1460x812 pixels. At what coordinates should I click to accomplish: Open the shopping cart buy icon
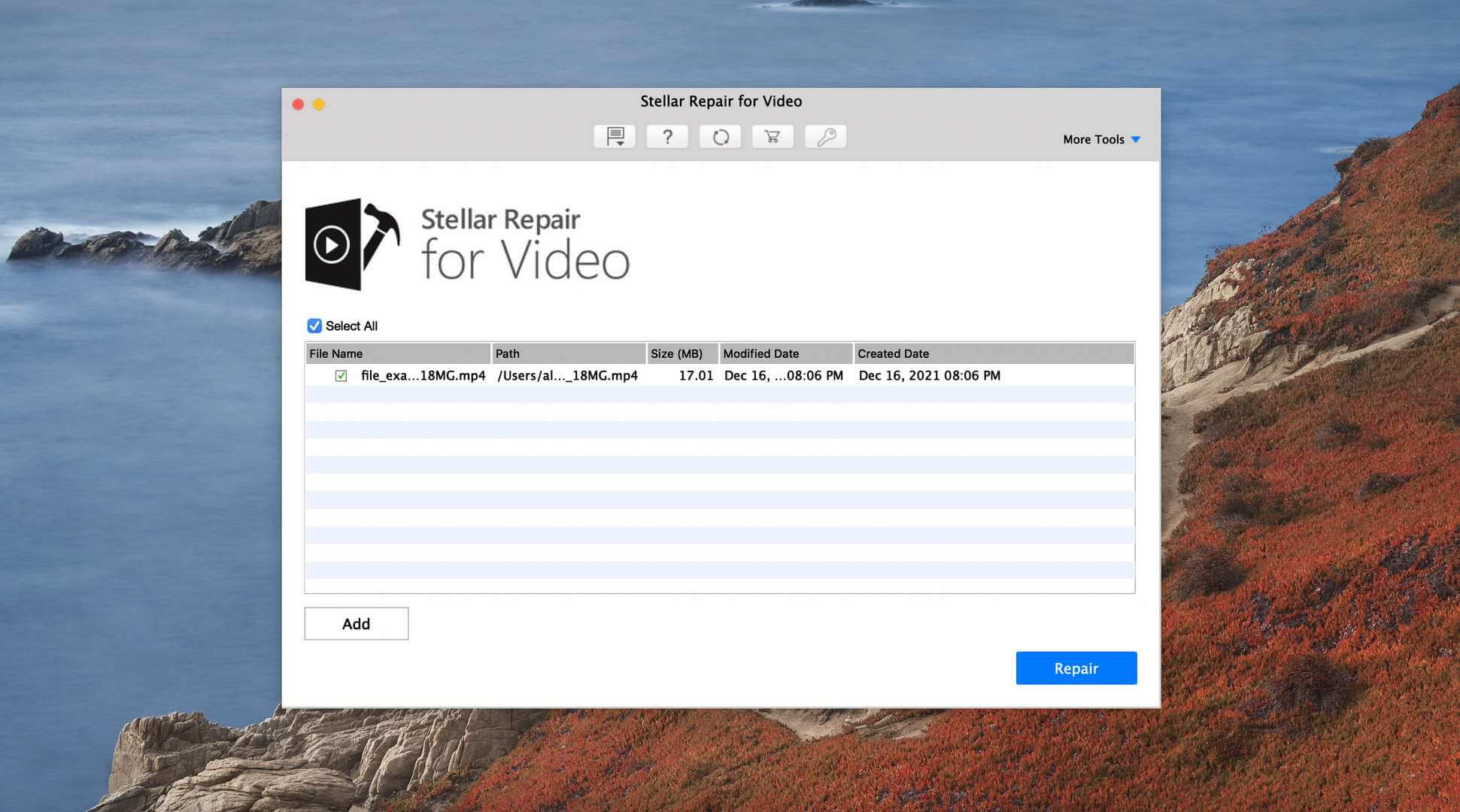772,137
